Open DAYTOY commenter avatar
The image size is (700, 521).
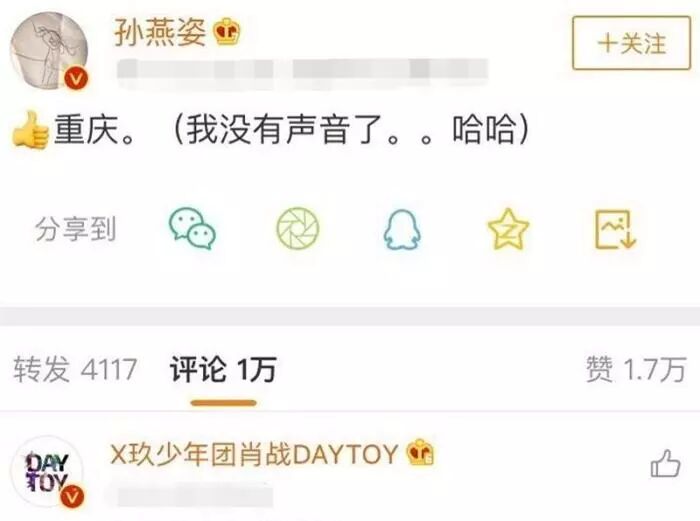(x=47, y=473)
